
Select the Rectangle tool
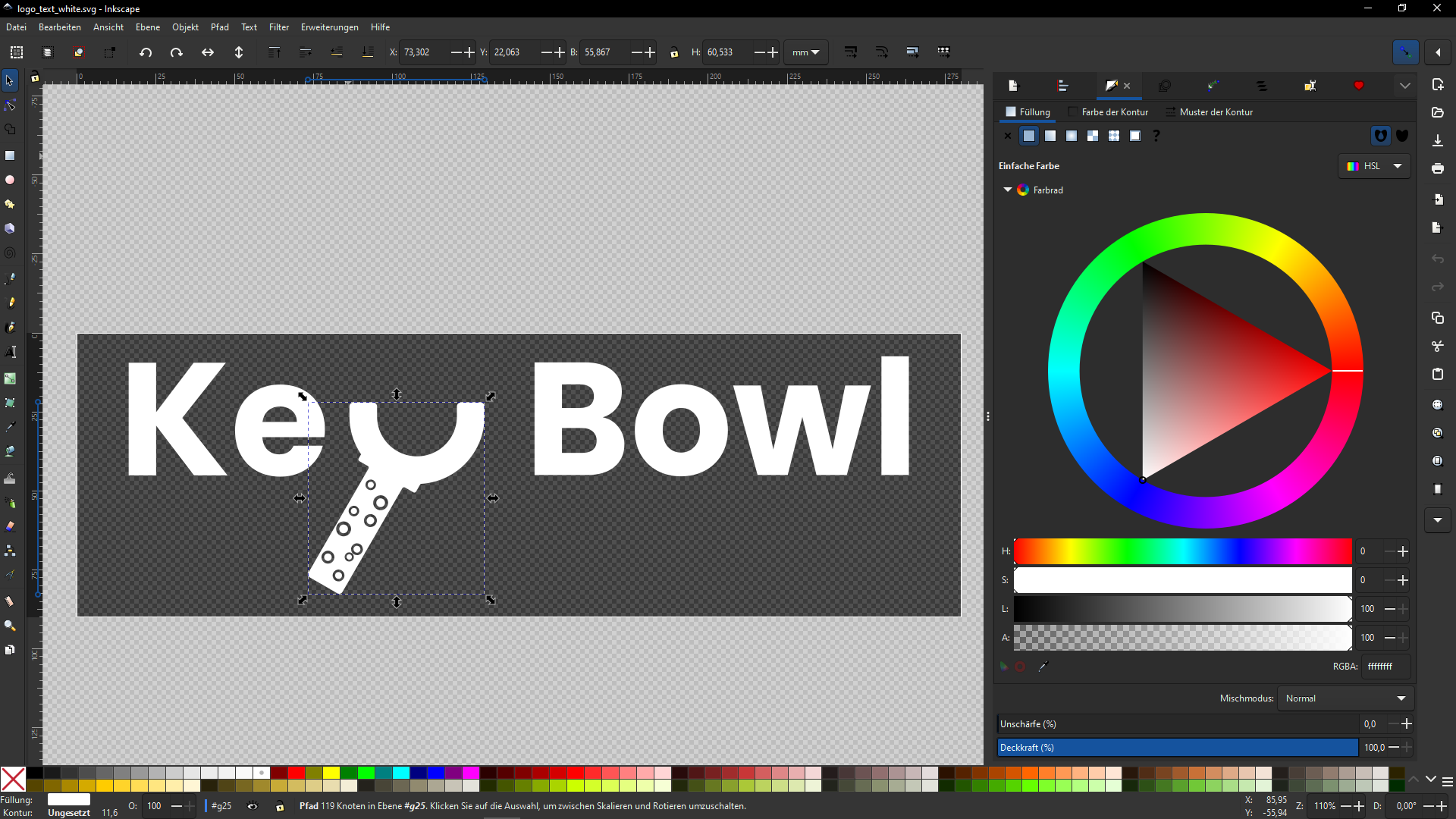pos(10,155)
